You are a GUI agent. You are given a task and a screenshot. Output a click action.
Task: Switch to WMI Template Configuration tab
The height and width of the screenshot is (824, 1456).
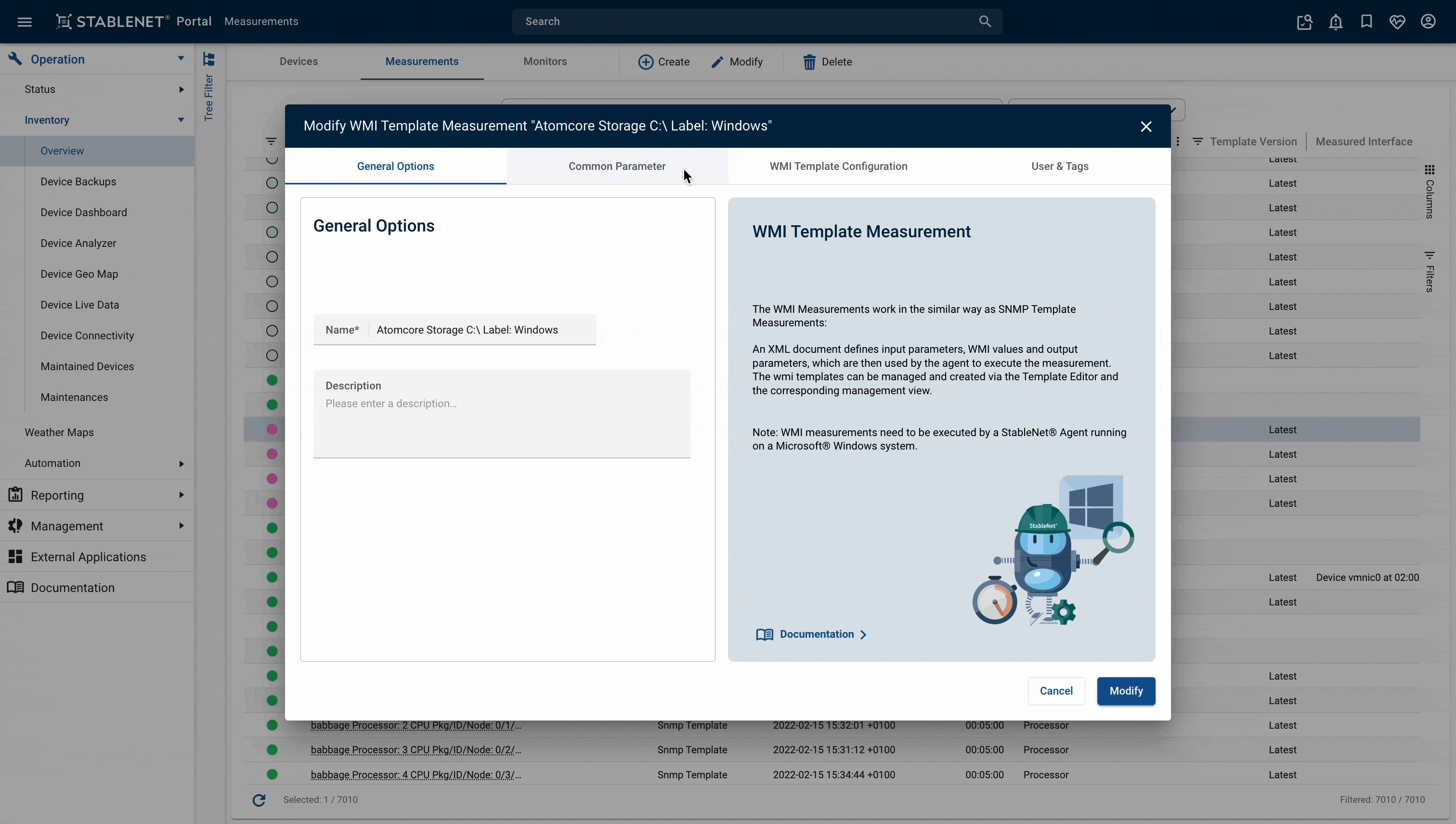pyautogui.click(x=838, y=167)
